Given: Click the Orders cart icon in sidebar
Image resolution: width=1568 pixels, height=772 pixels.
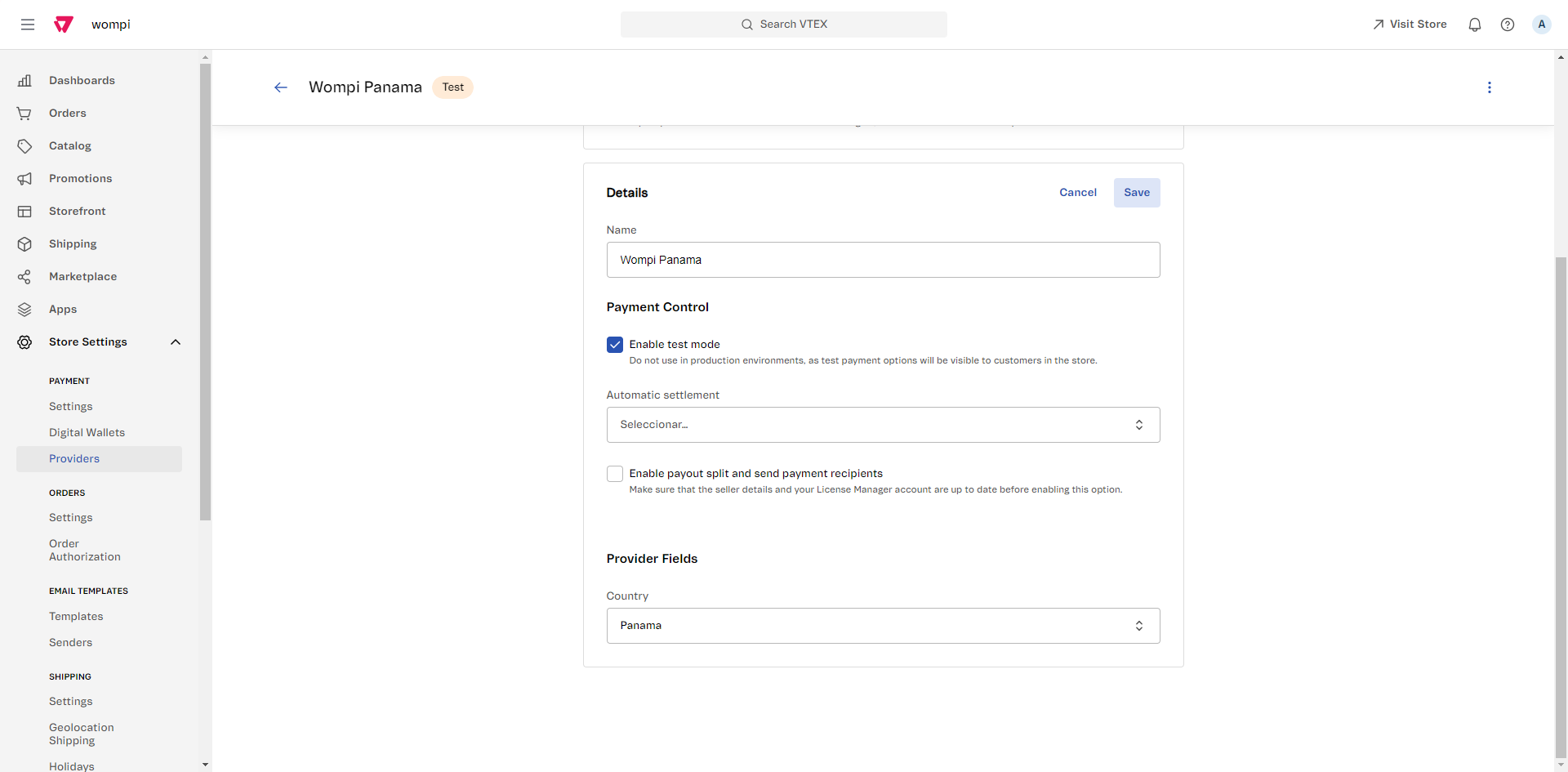Looking at the screenshot, I should pyautogui.click(x=24, y=114).
